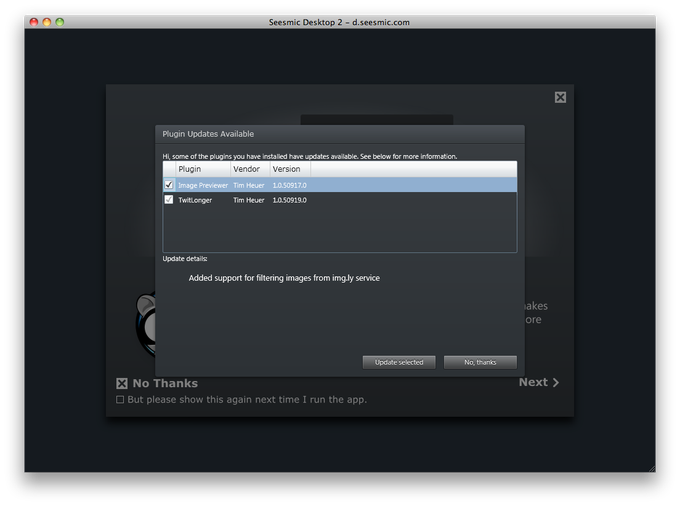Select the 'TwitLonger' plugin name
This screenshot has width=680, height=506.
pyautogui.click(x=195, y=200)
